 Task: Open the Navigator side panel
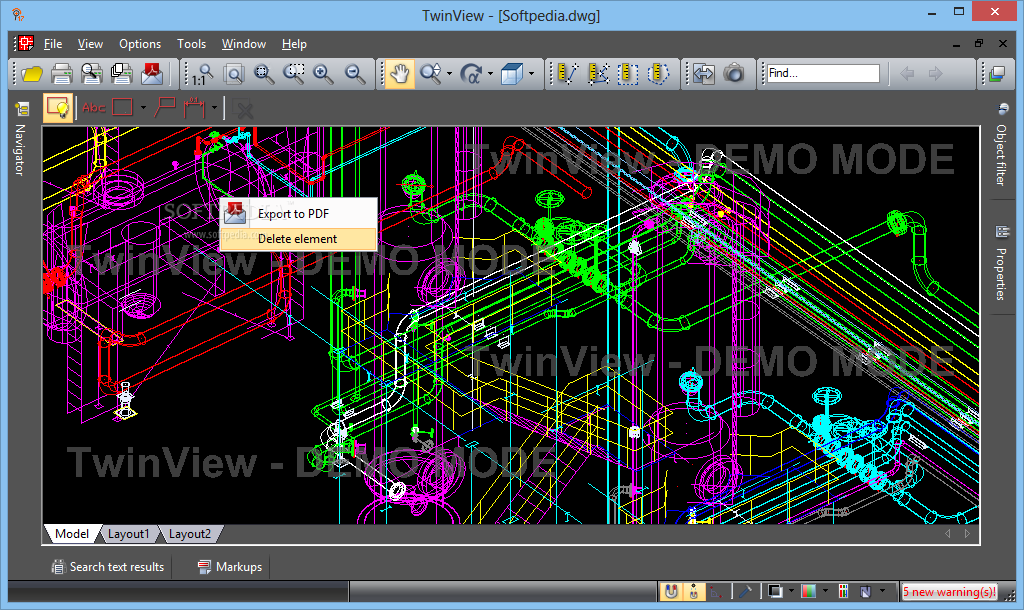pyautogui.click(x=22, y=139)
